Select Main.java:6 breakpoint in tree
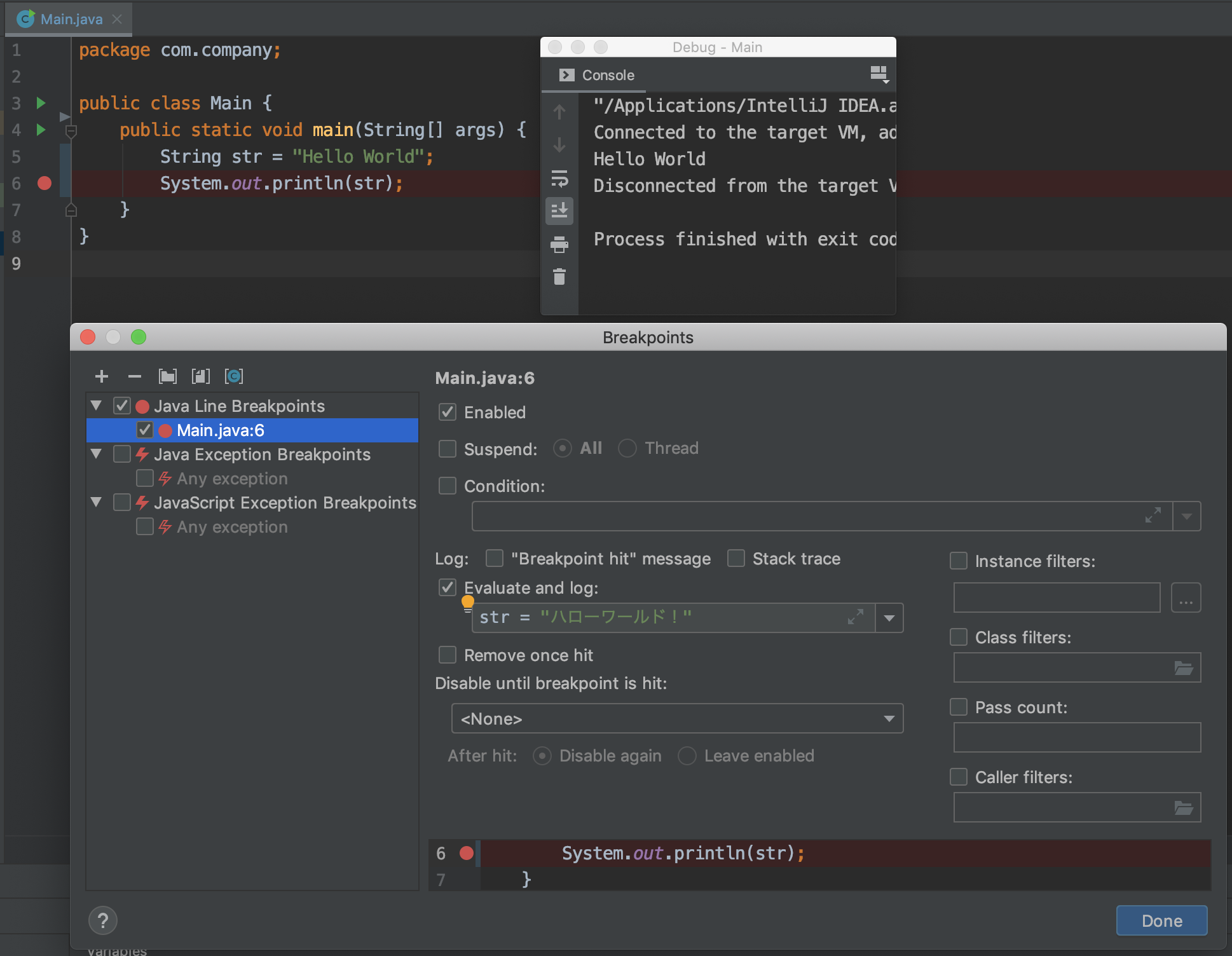Image resolution: width=1232 pixels, height=956 pixels. coord(252,430)
